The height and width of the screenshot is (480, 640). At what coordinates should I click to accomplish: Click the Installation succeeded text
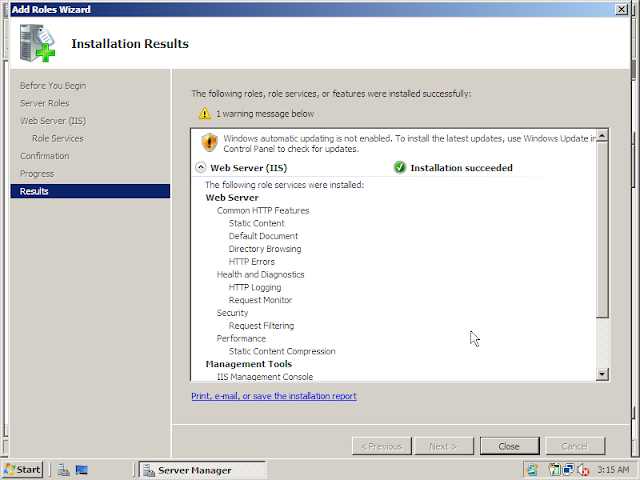(x=461, y=168)
